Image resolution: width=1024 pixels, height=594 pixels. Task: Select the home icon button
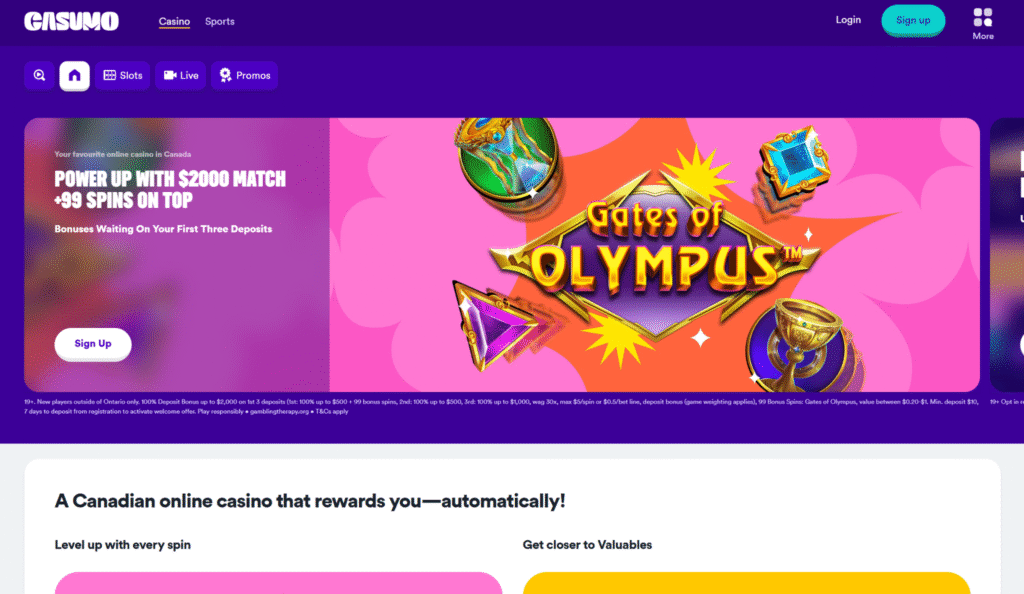tap(74, 75)
